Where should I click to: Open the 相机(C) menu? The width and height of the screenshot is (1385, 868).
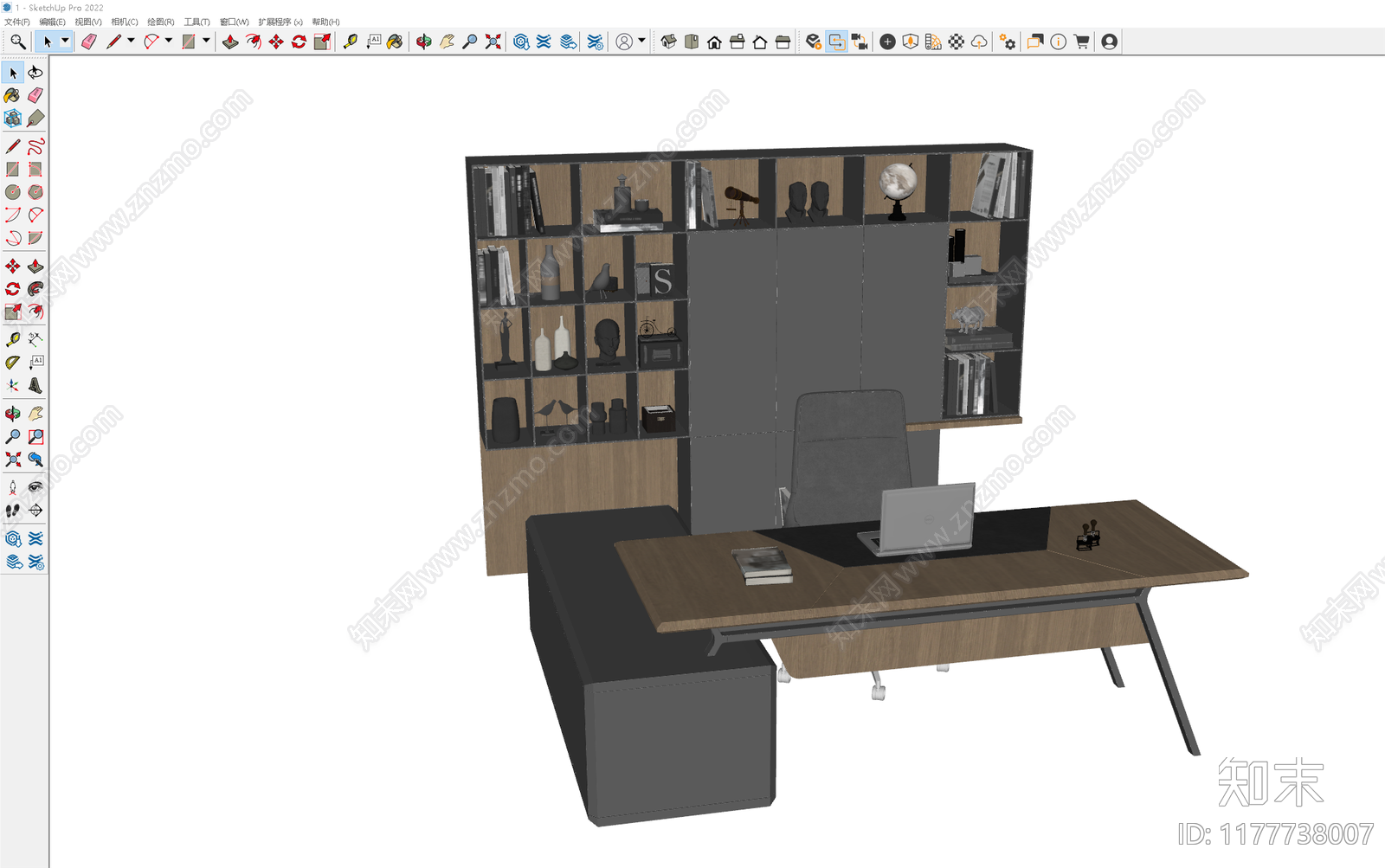(125, 22)
